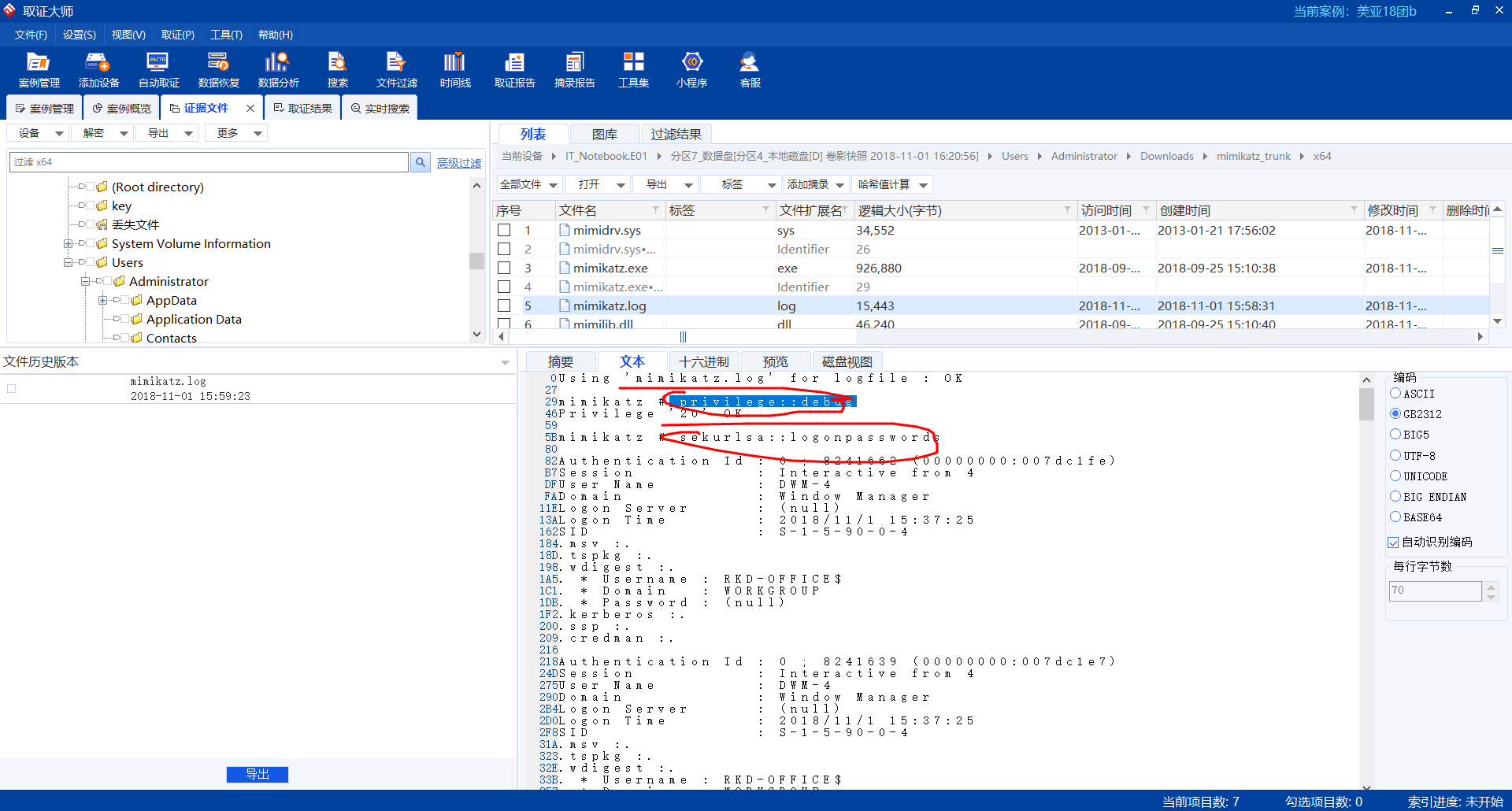This screenshot has height=811, width=1512.
Task: Open the 更多 dropdown
Action: (x=236, y=133)
